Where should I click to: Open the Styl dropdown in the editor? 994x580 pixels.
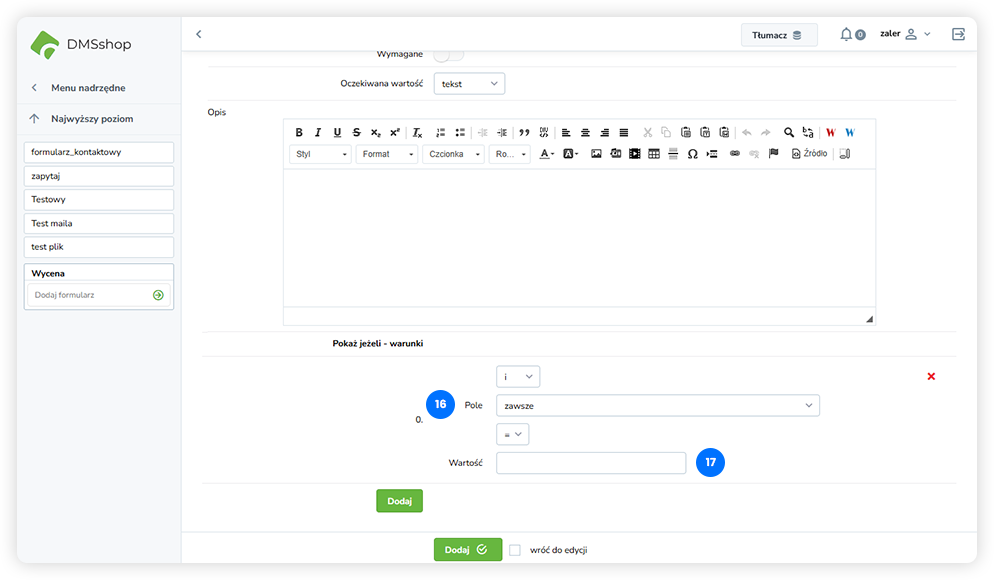click(x=321, y=154)
